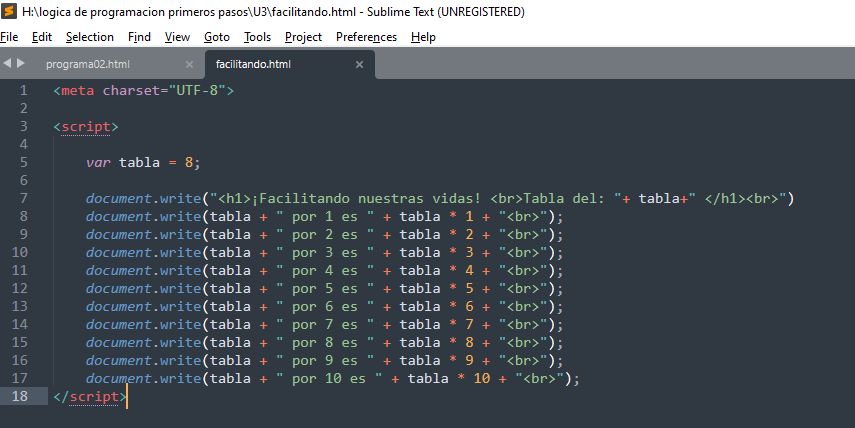Open the View menu
This screenshot has width=855, height=428.
click(177, 37)
